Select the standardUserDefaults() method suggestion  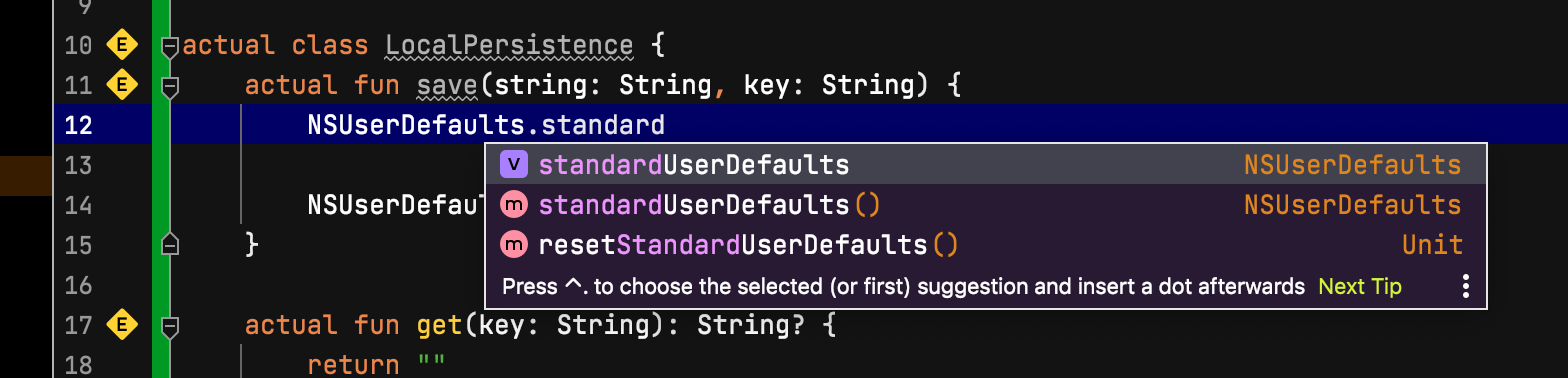coord(985,205)
